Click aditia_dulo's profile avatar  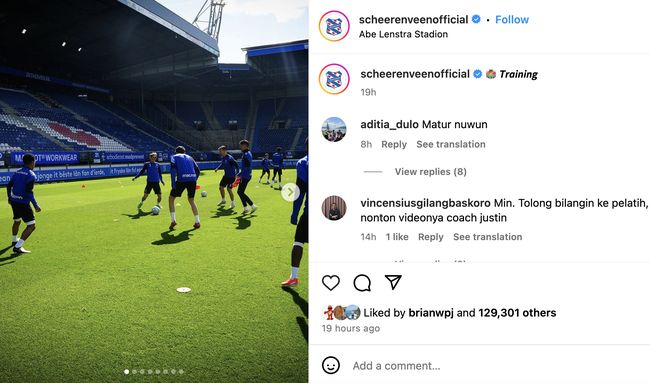[334, 129]
